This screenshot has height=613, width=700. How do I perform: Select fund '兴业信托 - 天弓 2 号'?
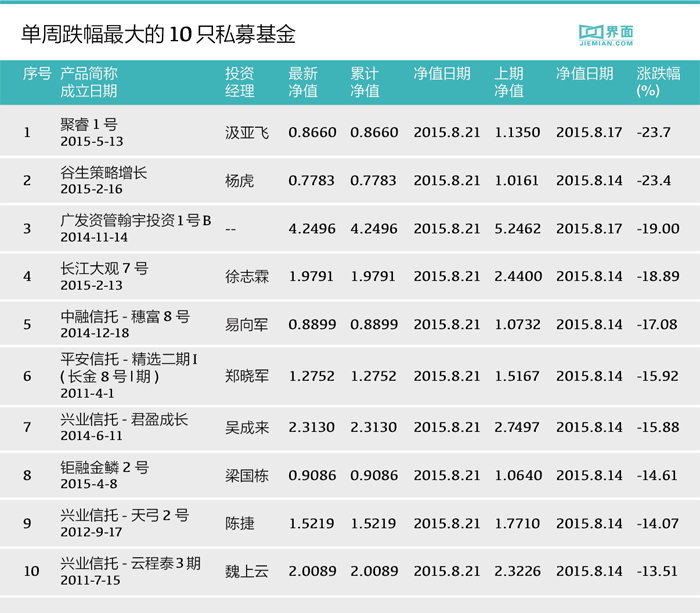pos(125,515)
